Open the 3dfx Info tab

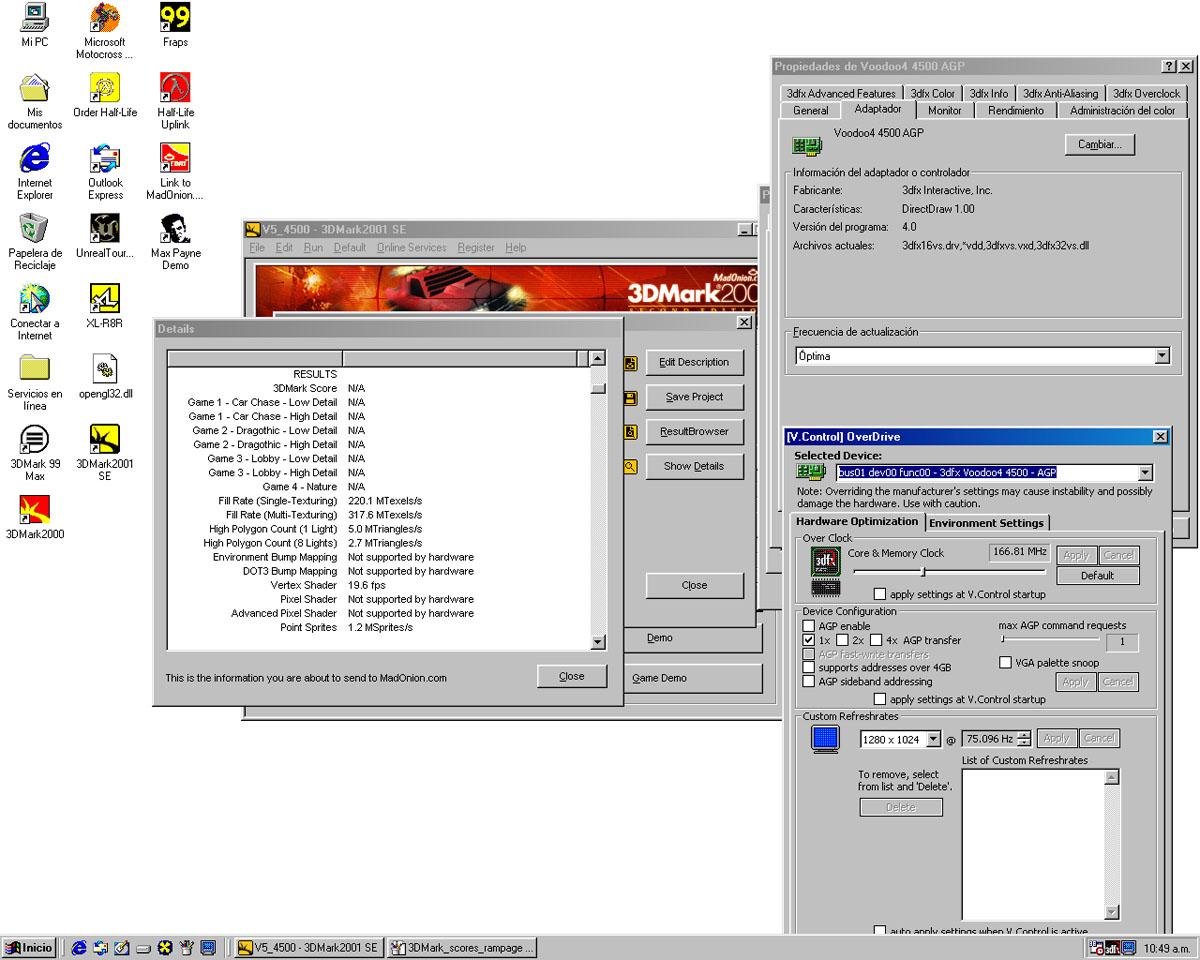coord(987,93)
